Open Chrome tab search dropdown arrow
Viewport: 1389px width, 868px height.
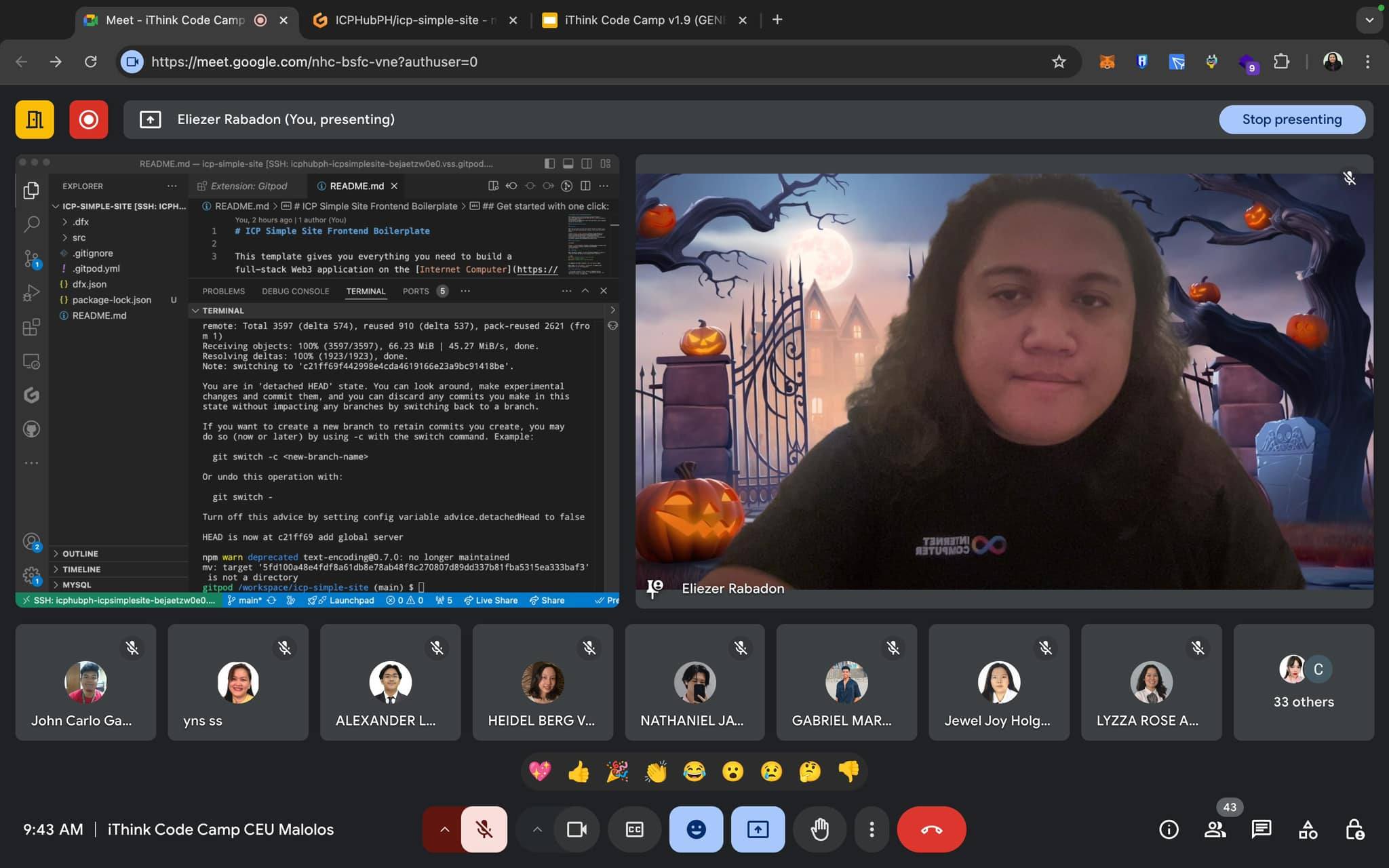(x=1369, y=20)
